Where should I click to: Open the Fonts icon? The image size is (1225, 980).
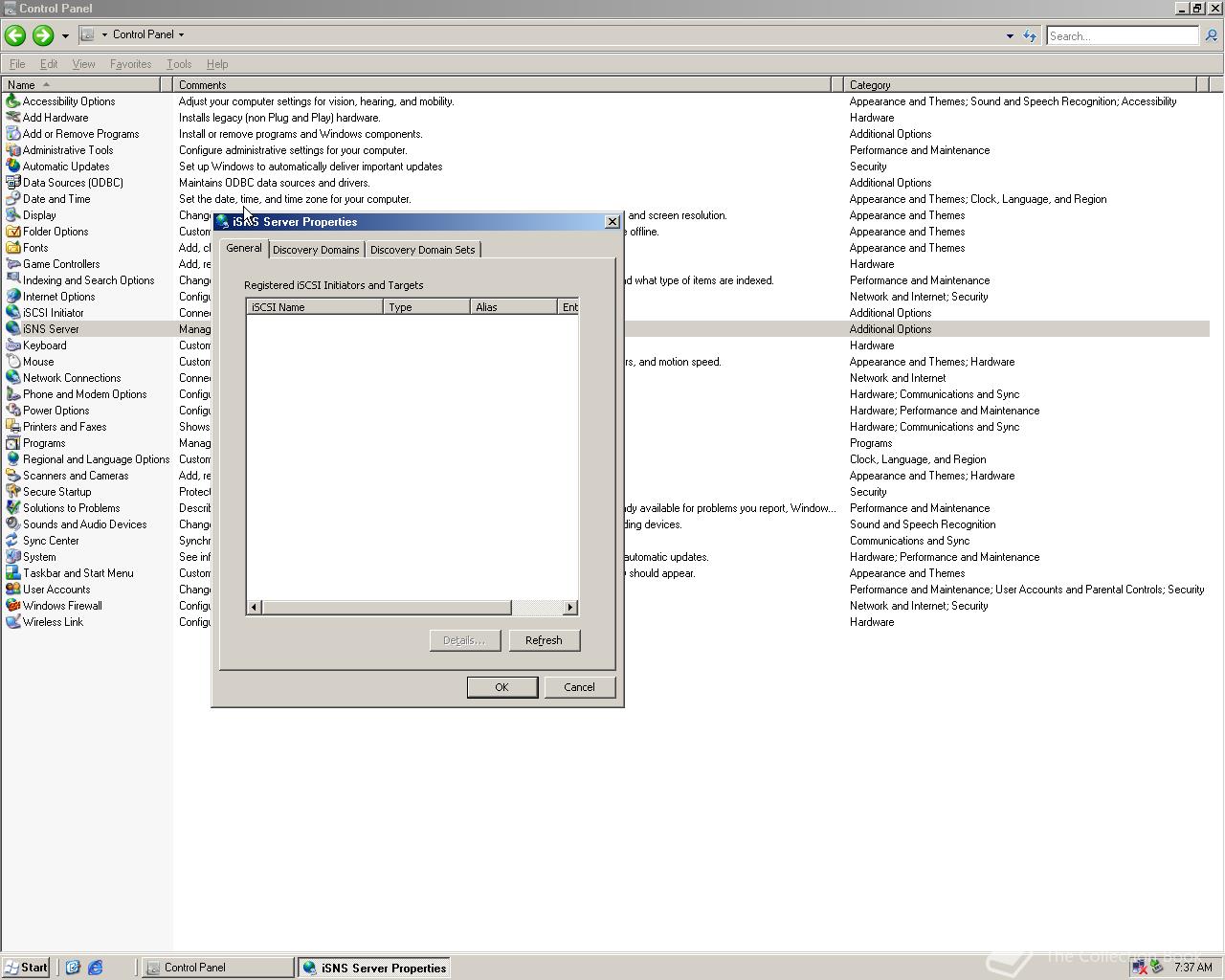pos(13,248)
